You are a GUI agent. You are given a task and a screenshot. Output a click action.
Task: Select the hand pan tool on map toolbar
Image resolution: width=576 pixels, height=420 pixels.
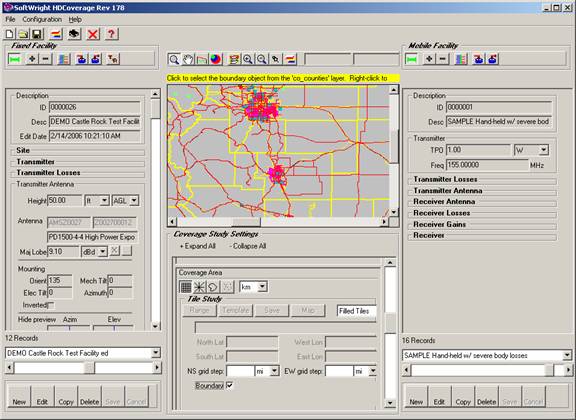click(x=188, y=59)
